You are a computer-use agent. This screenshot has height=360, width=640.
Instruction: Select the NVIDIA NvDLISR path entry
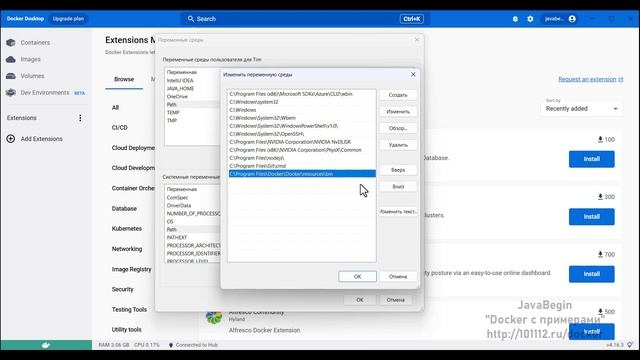[x=302, y=142]
